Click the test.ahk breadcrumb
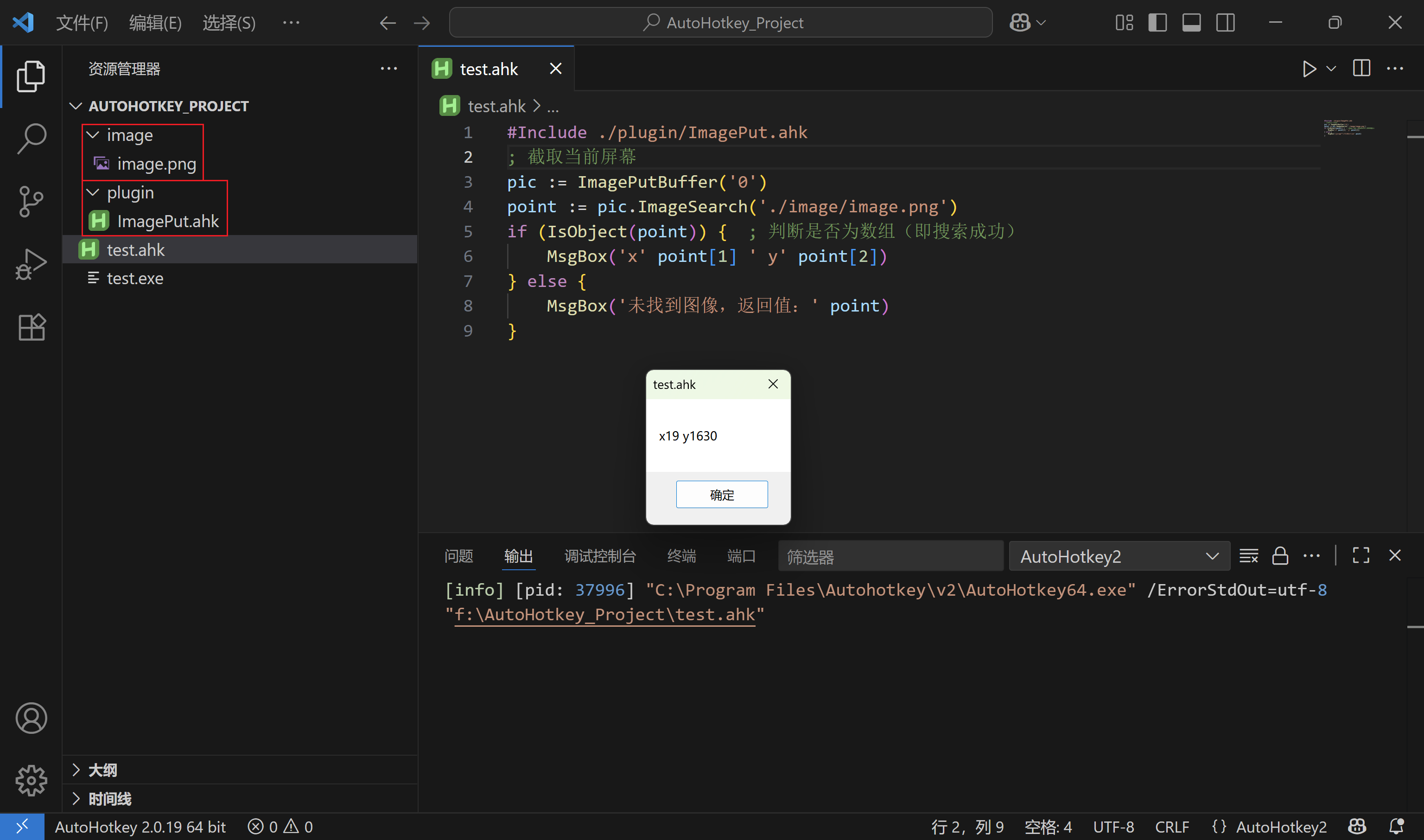This screenshot has height=840, width=1424. [496, 106]
